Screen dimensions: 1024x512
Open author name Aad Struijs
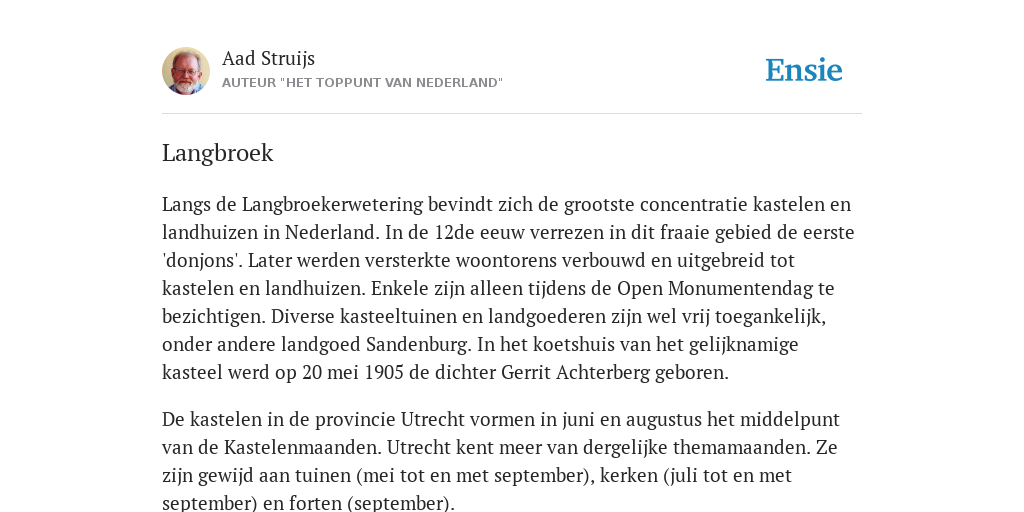[x=268, y=59]
